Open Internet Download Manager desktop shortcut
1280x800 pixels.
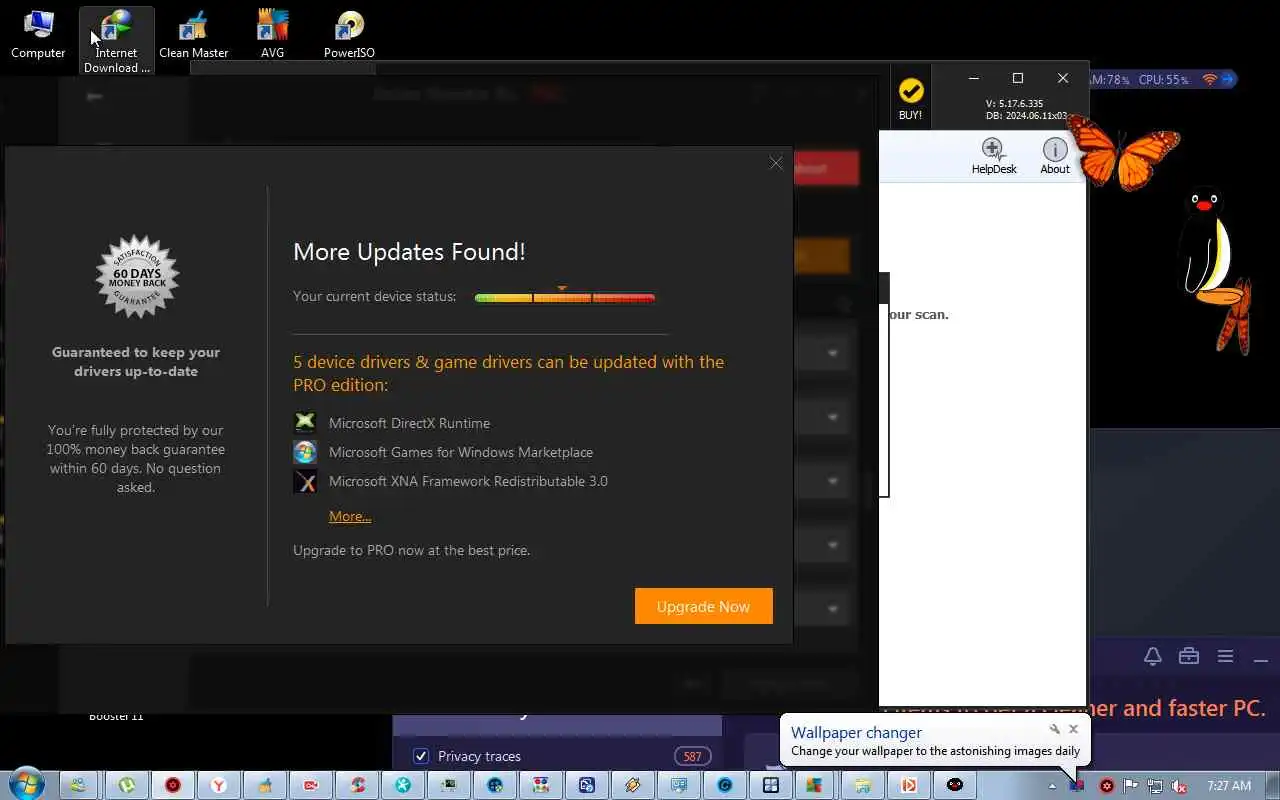point(117,40)
